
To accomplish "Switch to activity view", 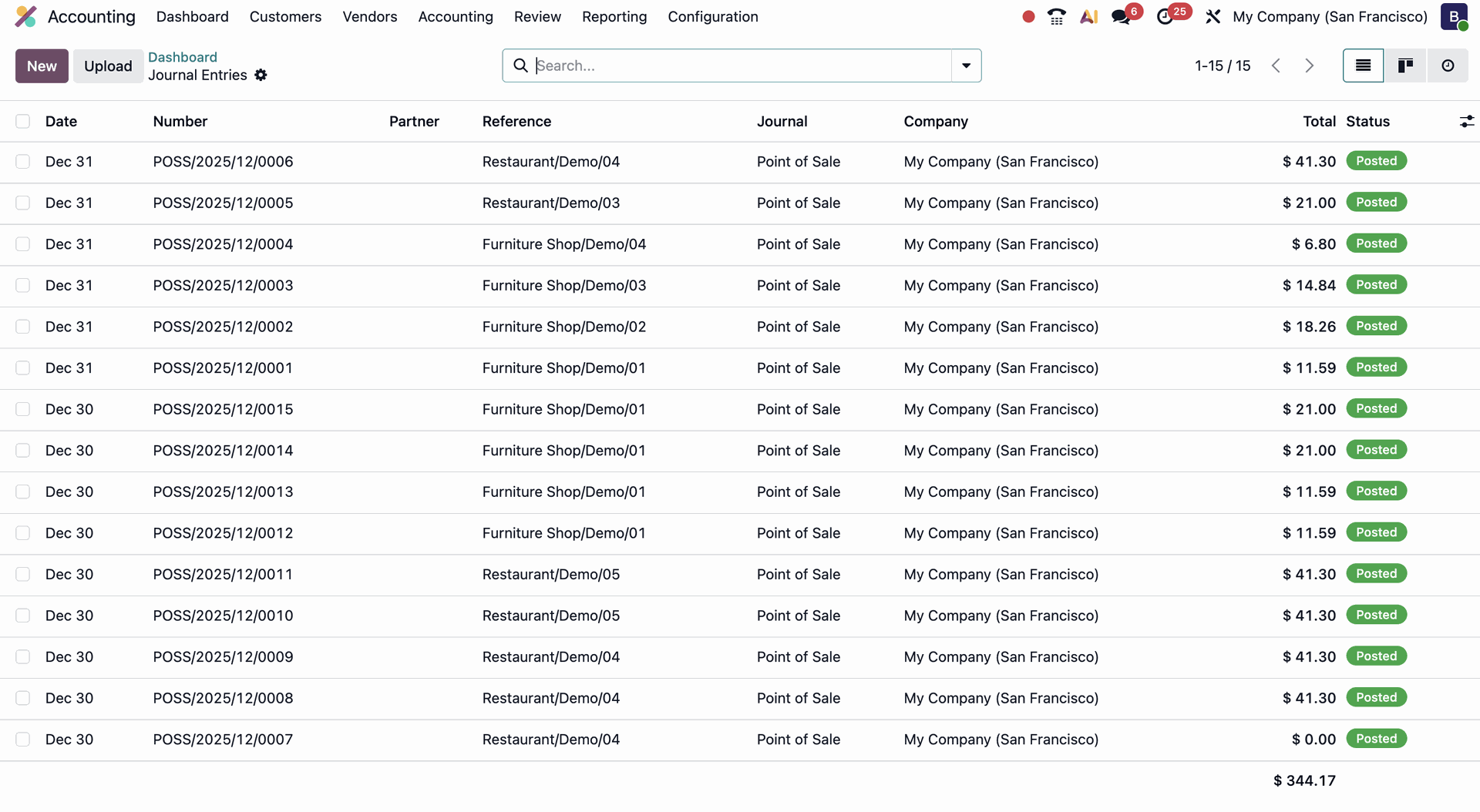I will pyautogui.click(x=1448, y=65).
